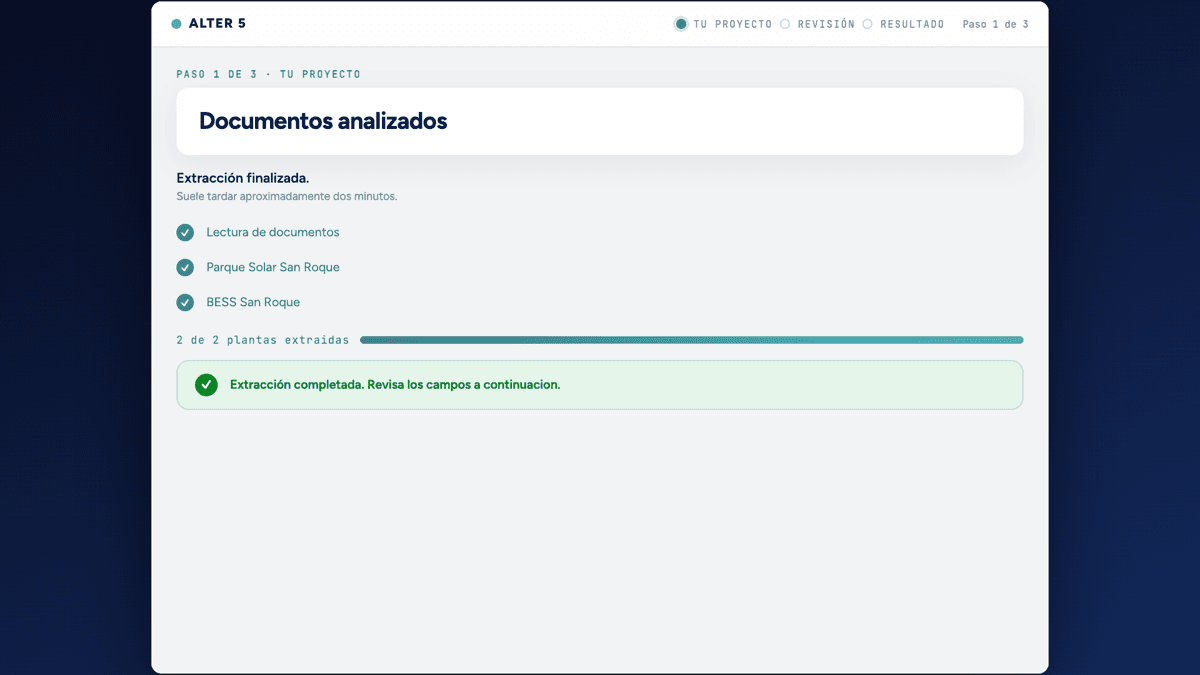The image size is (1200, 675).
Task: Open the RESULTADO step label
Action: 912,24
